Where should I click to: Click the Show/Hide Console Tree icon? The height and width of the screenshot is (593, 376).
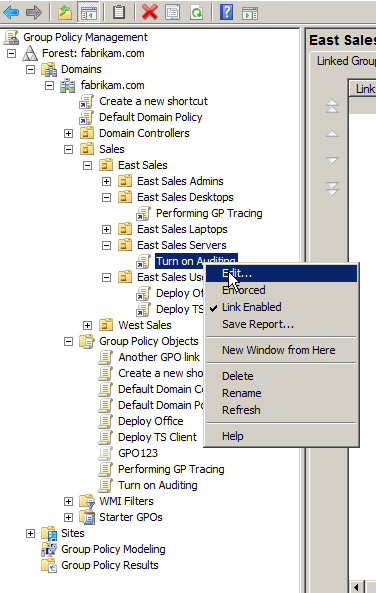tap(88, 13)
